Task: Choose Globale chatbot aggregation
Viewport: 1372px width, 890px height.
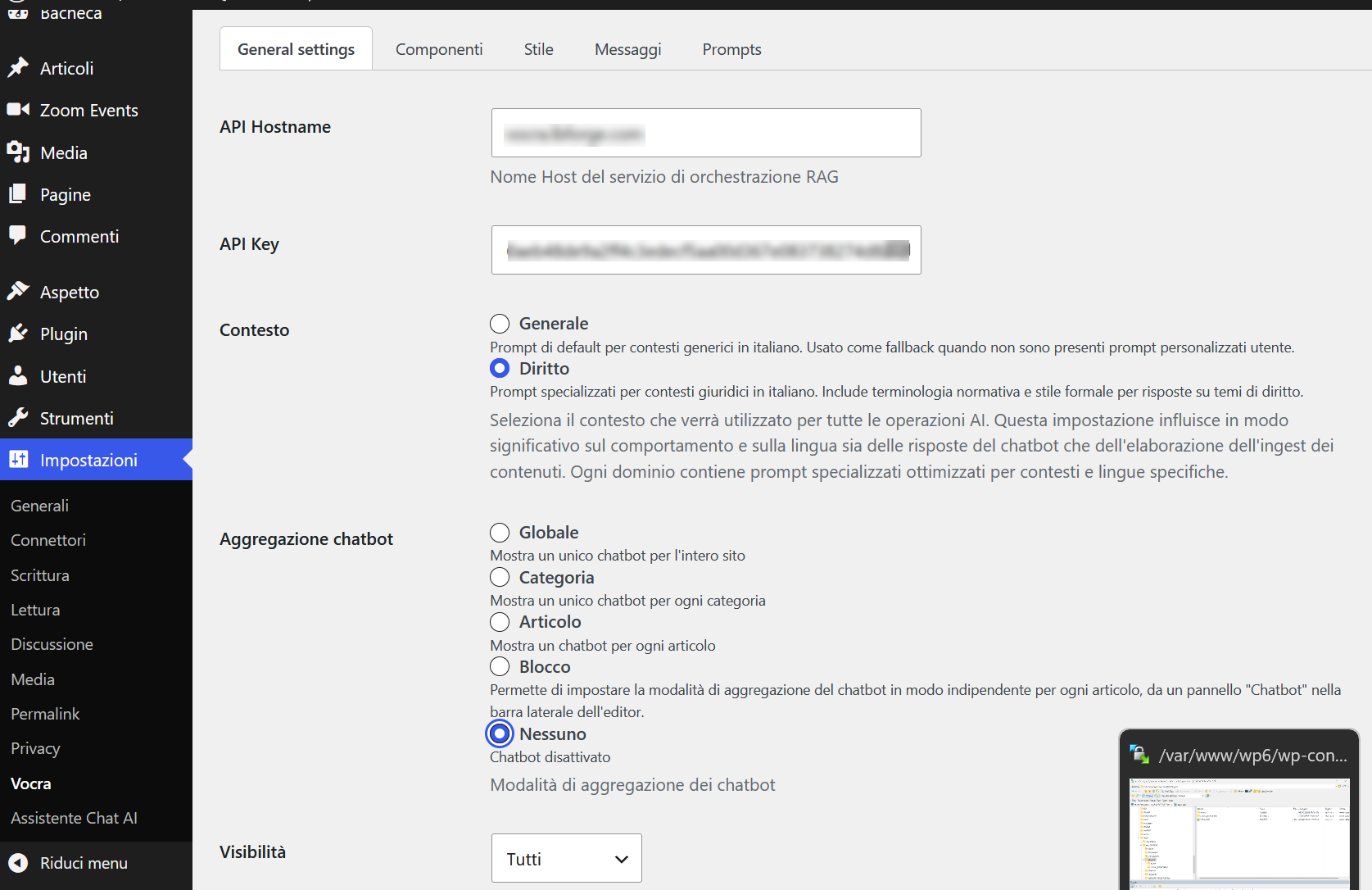Action: pyautogui.click(x=500, y=533)
